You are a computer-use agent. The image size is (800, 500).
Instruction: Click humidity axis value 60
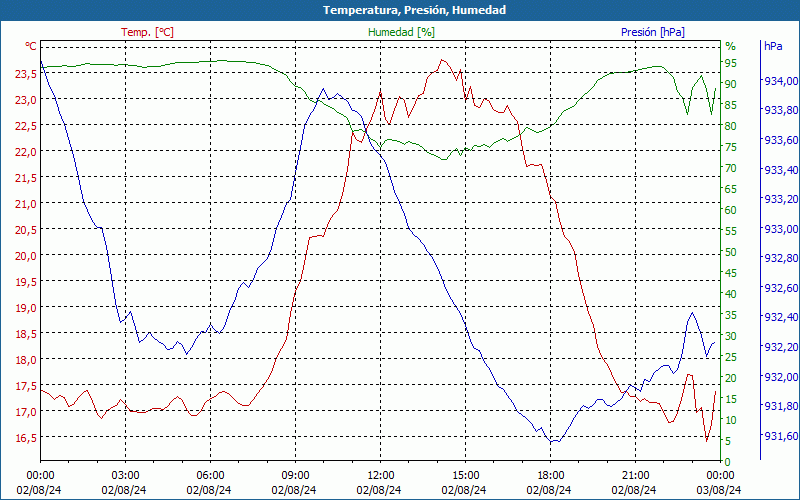click(731, 210)
